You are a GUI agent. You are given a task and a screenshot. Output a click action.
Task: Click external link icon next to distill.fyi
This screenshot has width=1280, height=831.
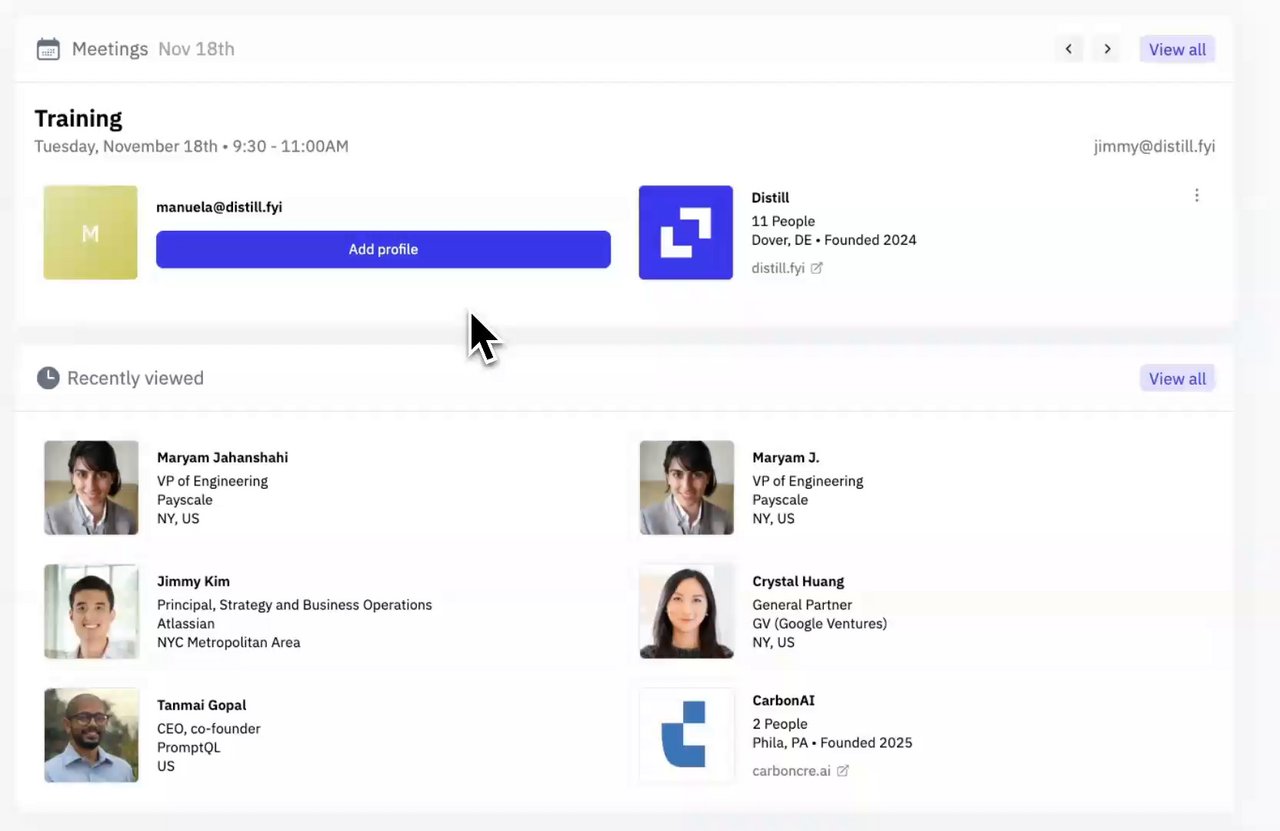tap(817, 268)
